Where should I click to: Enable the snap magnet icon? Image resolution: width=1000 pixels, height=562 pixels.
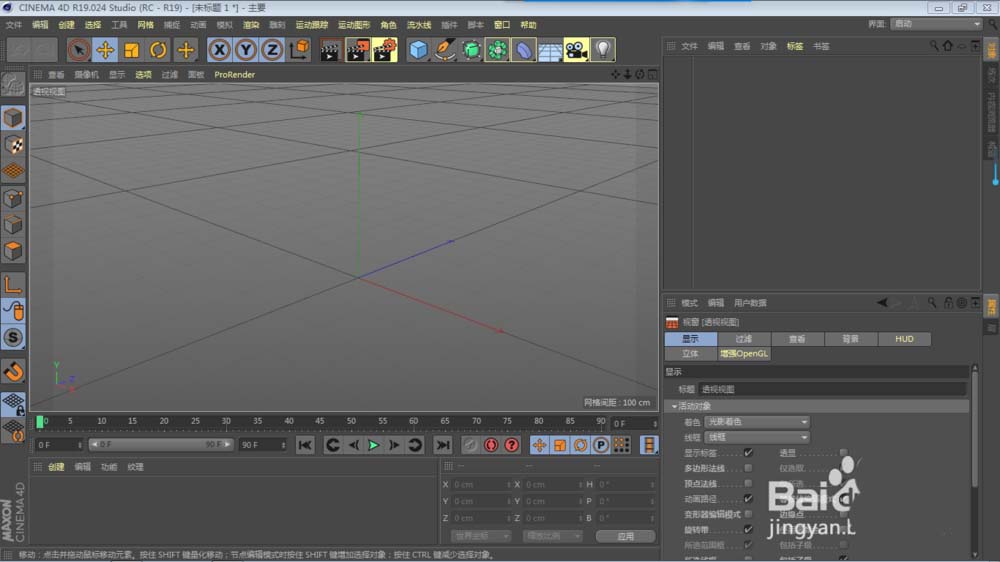click(x=13, y=371)
